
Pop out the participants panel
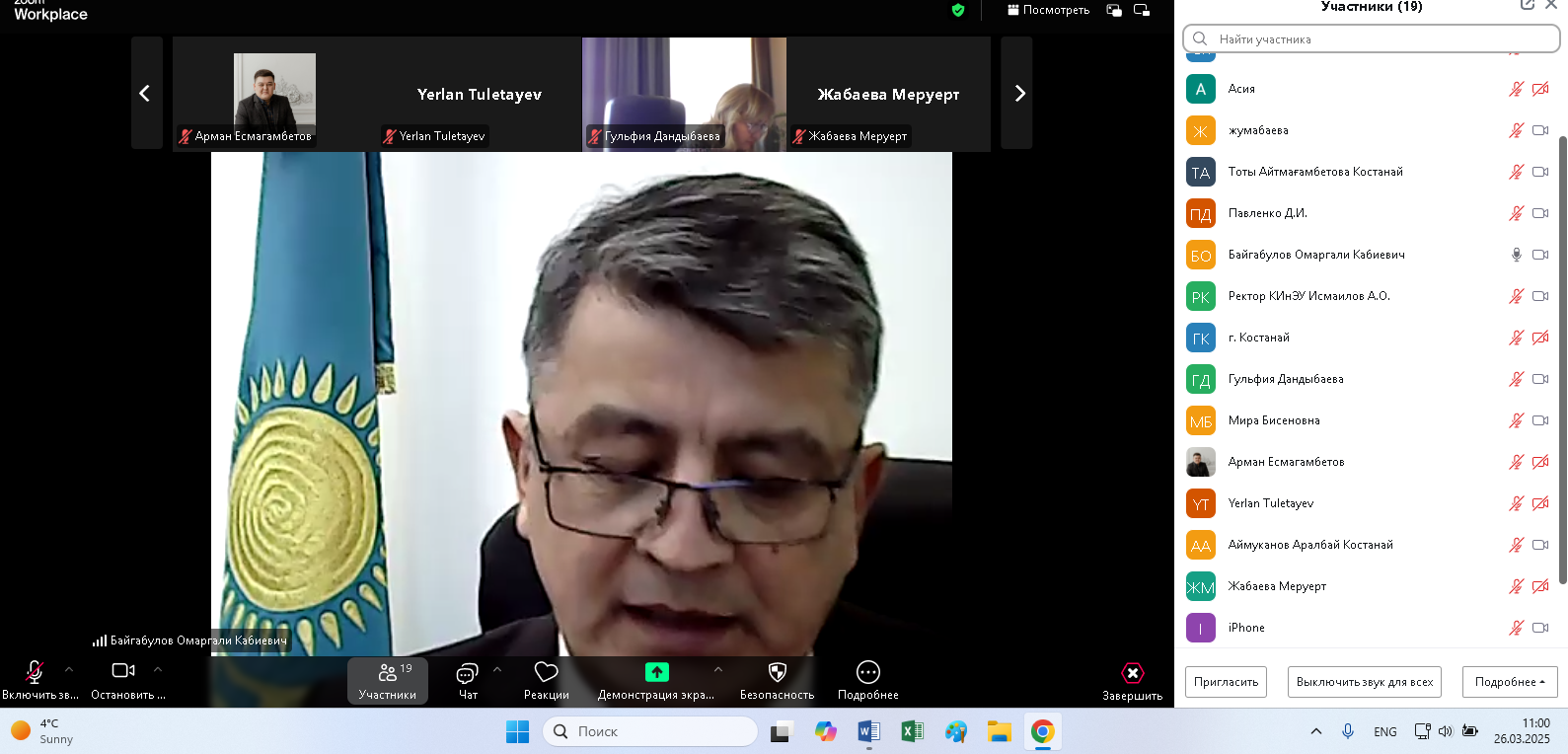click(x=1527, y=5)
